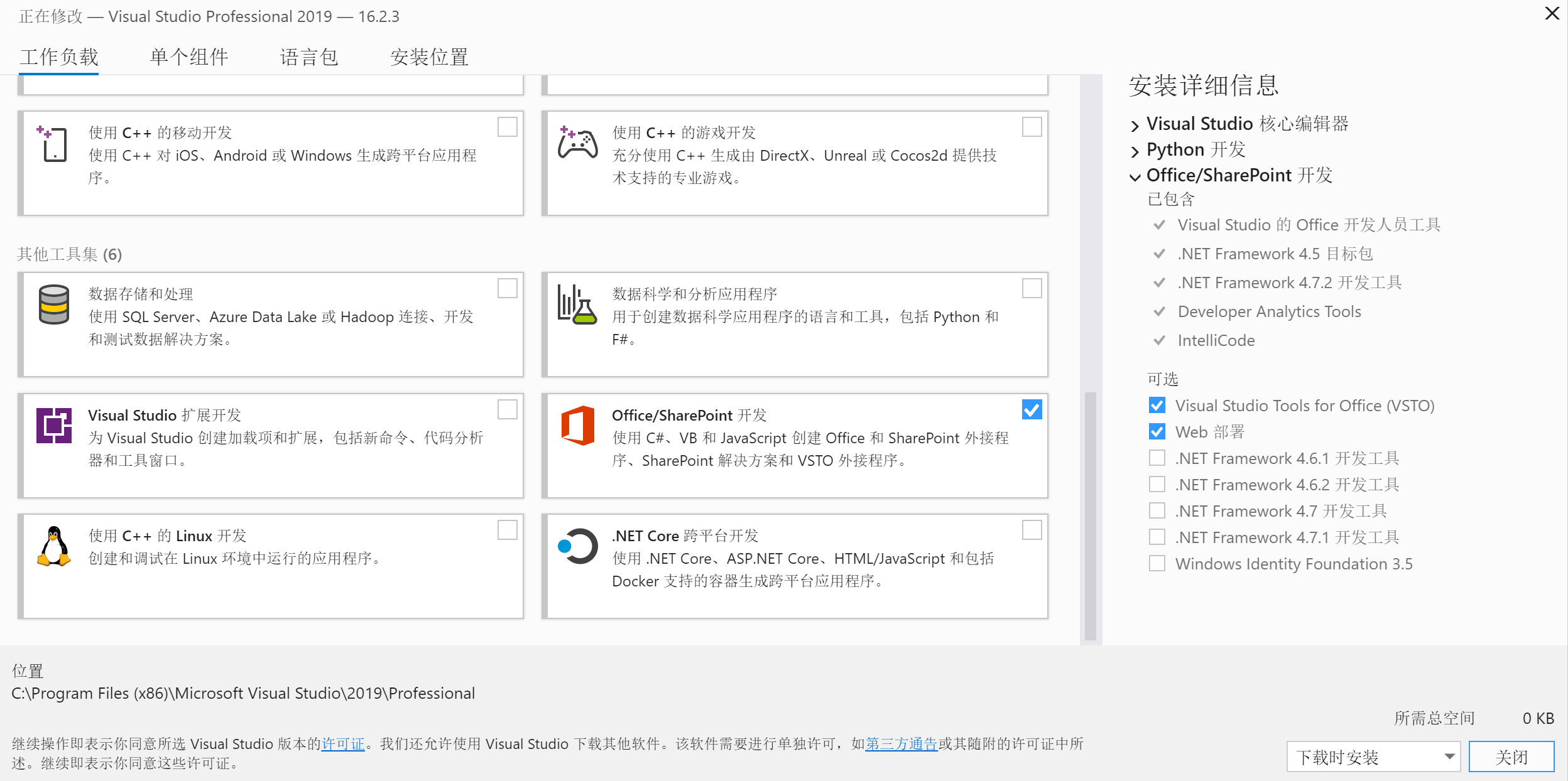Enable .NET Framework 4.7.1 开发工具 option
1568x781 pixels.
(x=1157, y=537)
